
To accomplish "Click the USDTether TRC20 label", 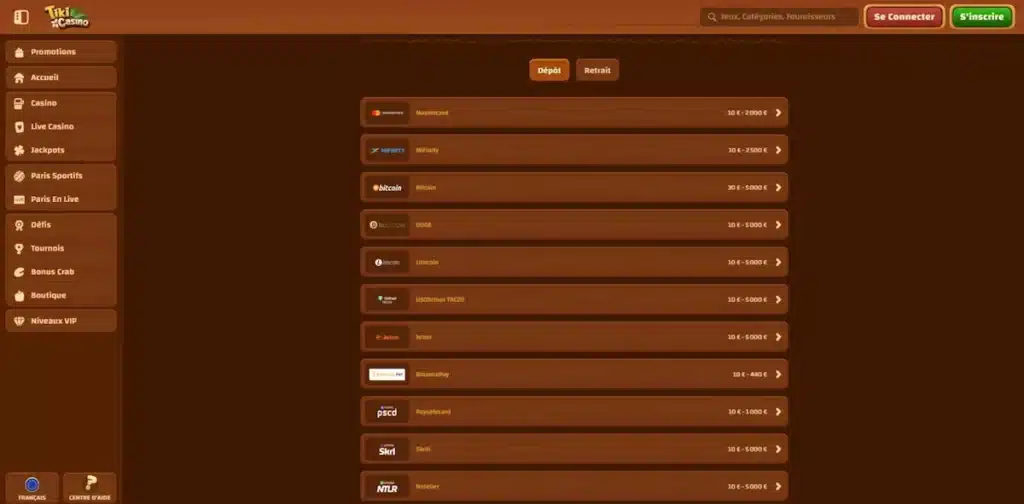I will 440,300.
